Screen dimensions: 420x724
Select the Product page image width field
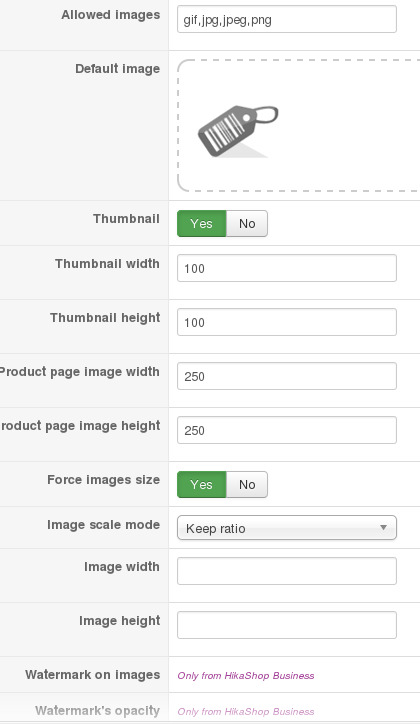coord(287,376)
